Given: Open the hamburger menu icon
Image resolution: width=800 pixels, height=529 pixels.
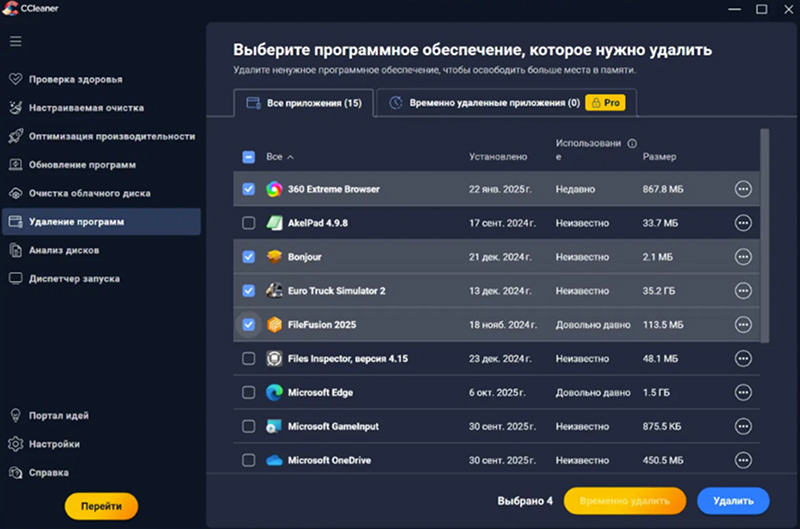Looking at the screenshot, I should [15, 41].
